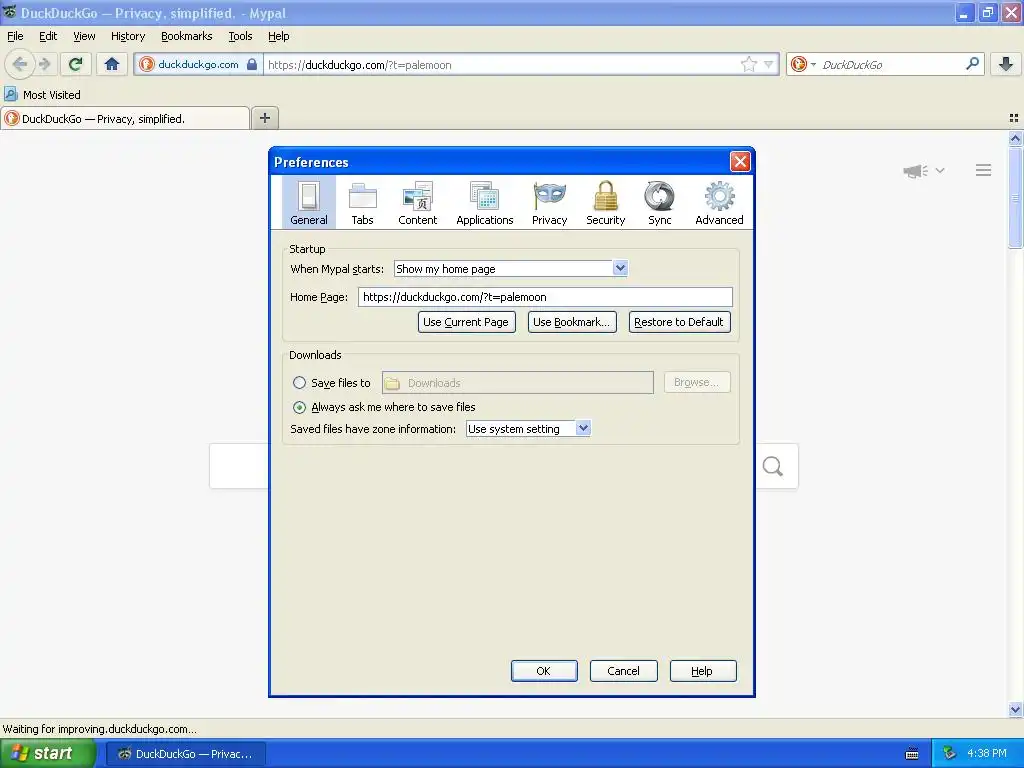This screenshot has width=1024, height=768.
Task: Reload the current page
Action: pos(76,64)
